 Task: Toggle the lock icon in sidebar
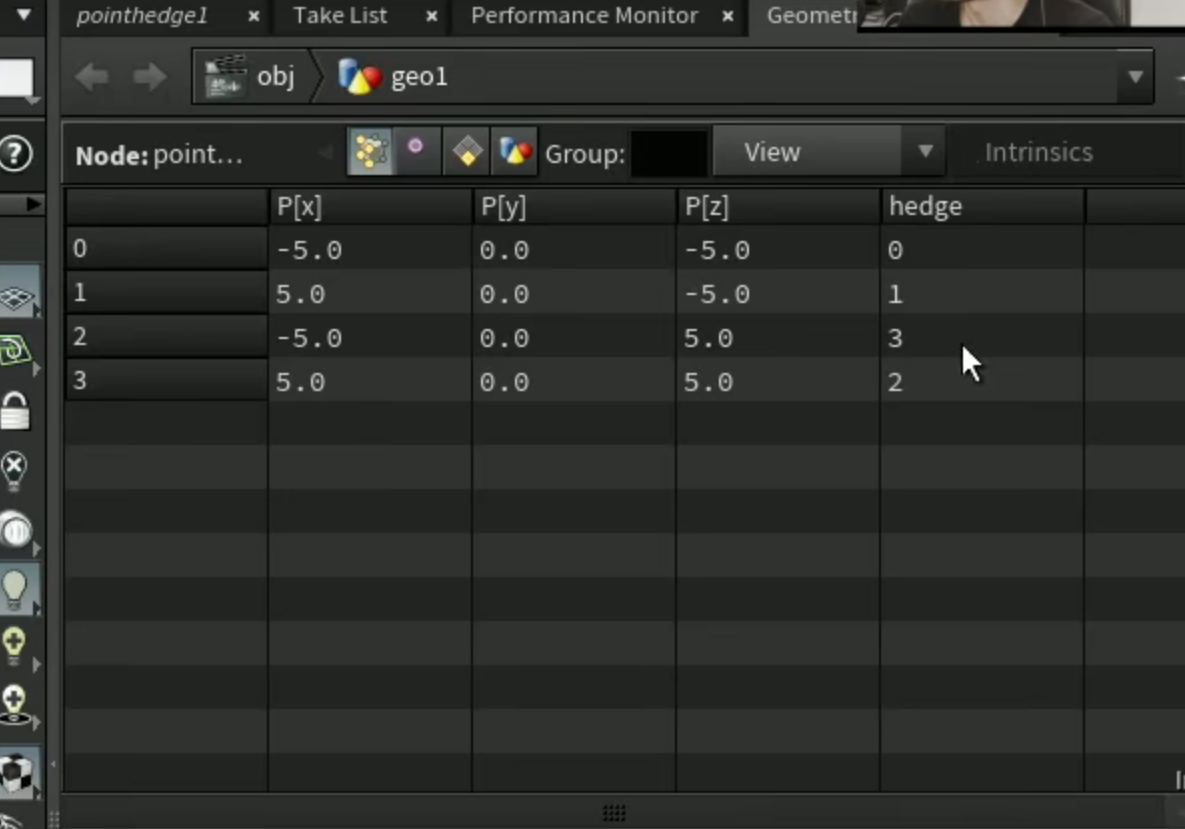[x=16, y=412]
